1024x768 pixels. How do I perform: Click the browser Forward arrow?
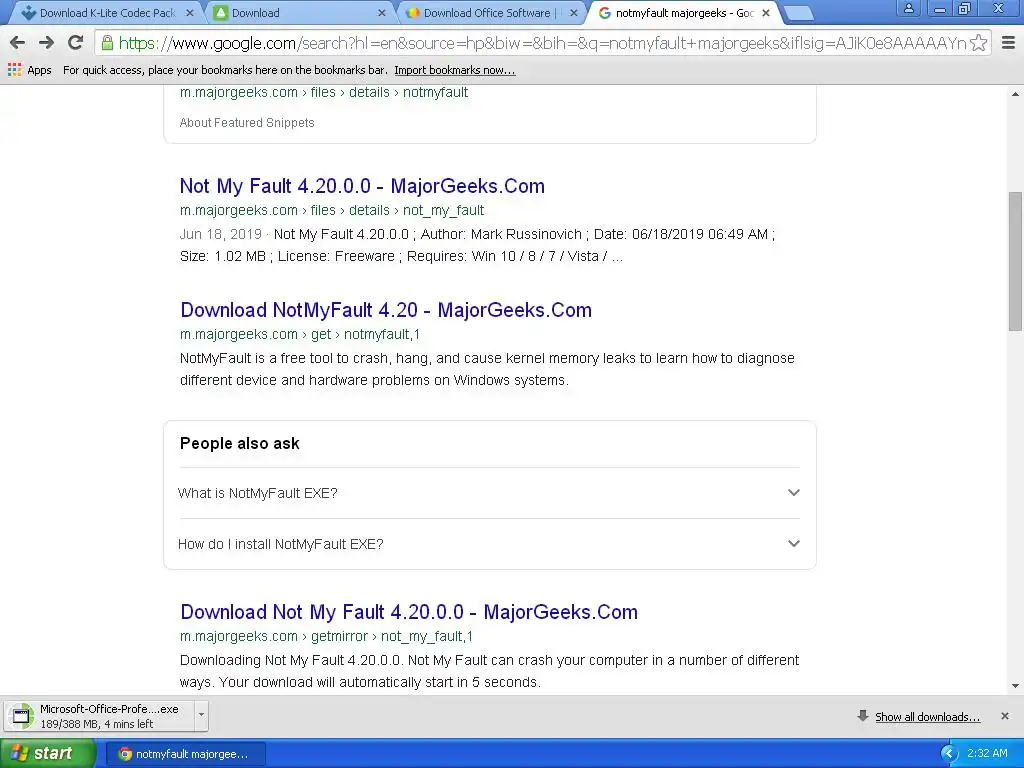(46, 43)
